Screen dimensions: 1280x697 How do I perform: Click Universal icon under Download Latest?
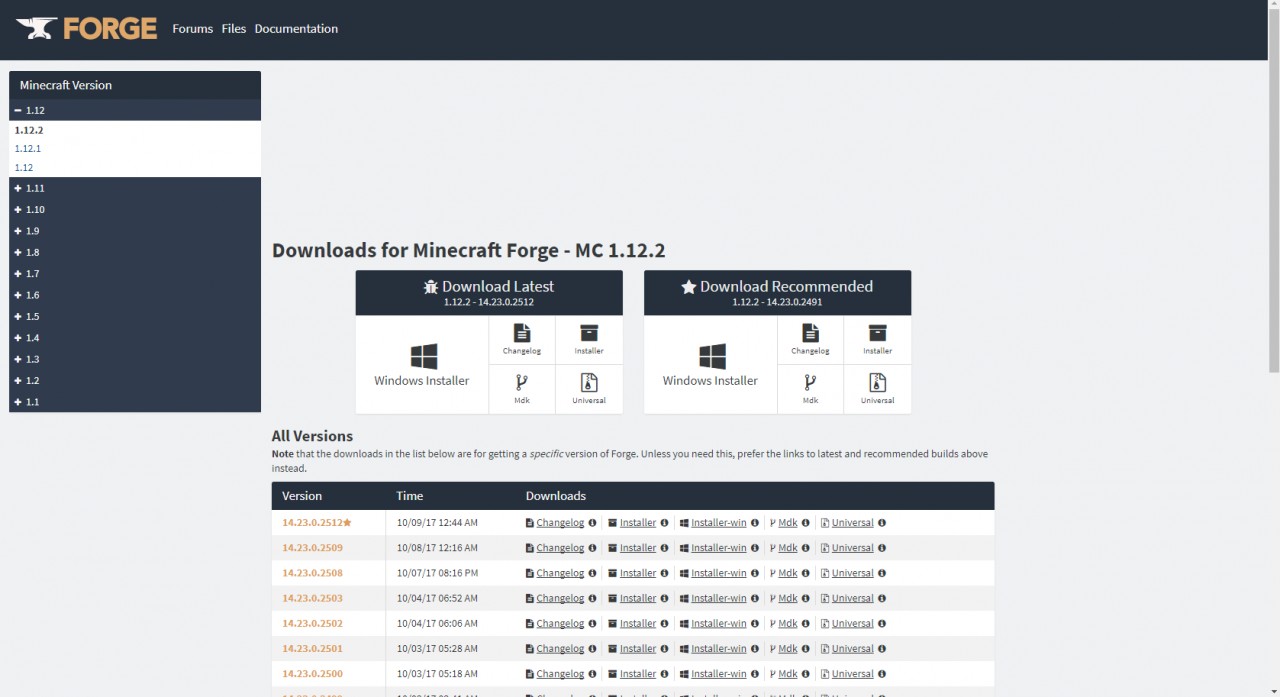[x=589, y=389]
